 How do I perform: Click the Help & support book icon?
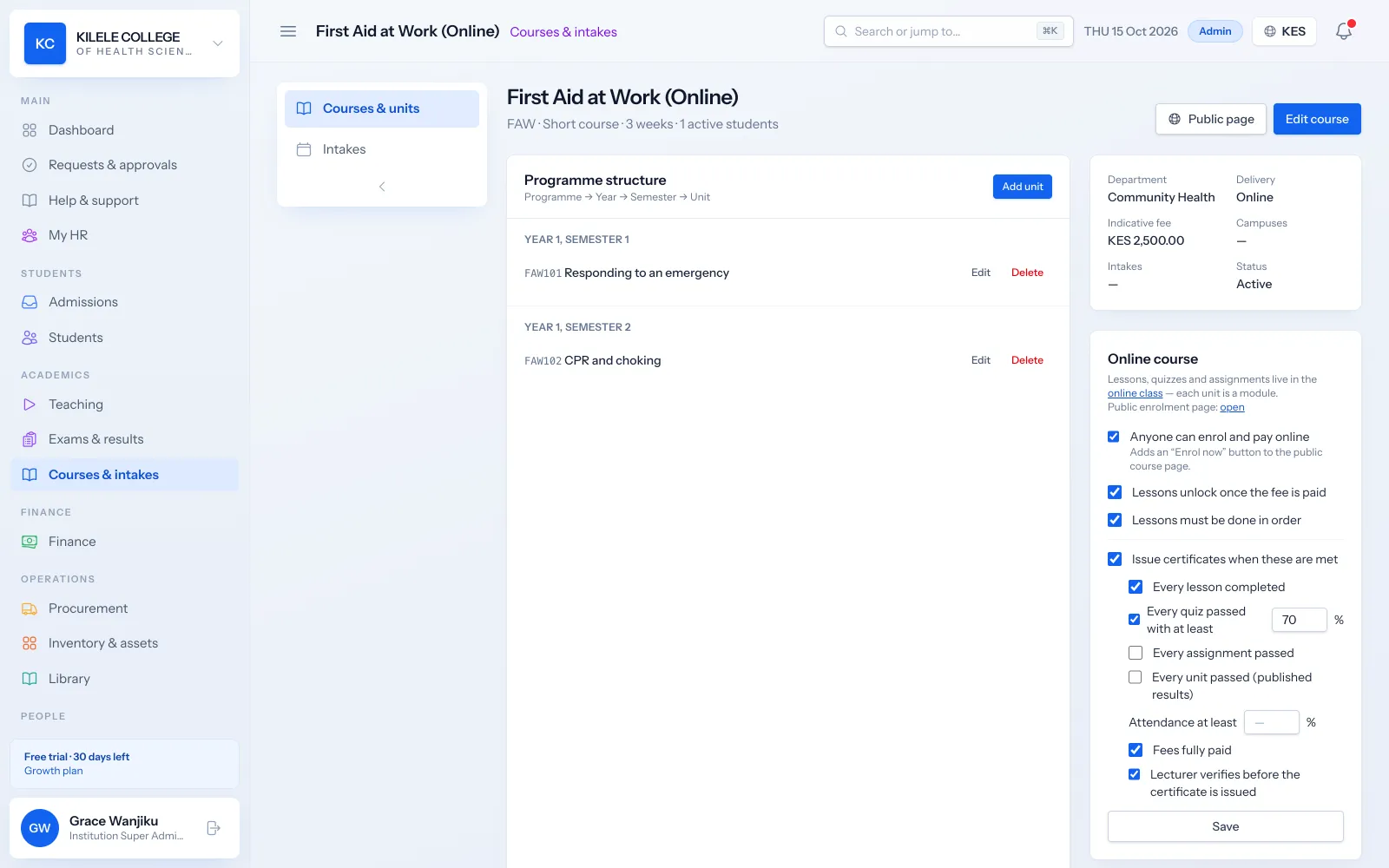point(30,201)
